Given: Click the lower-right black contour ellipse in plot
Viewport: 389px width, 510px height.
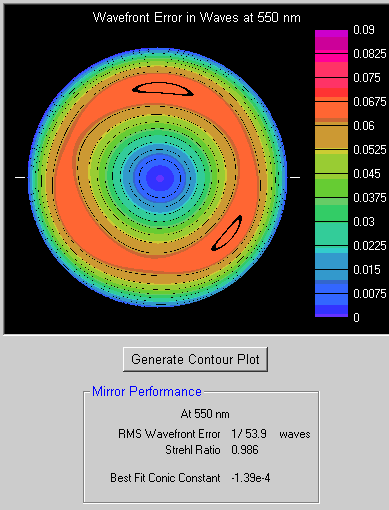Looking at the screenshot, I should [x=227, y=233].
